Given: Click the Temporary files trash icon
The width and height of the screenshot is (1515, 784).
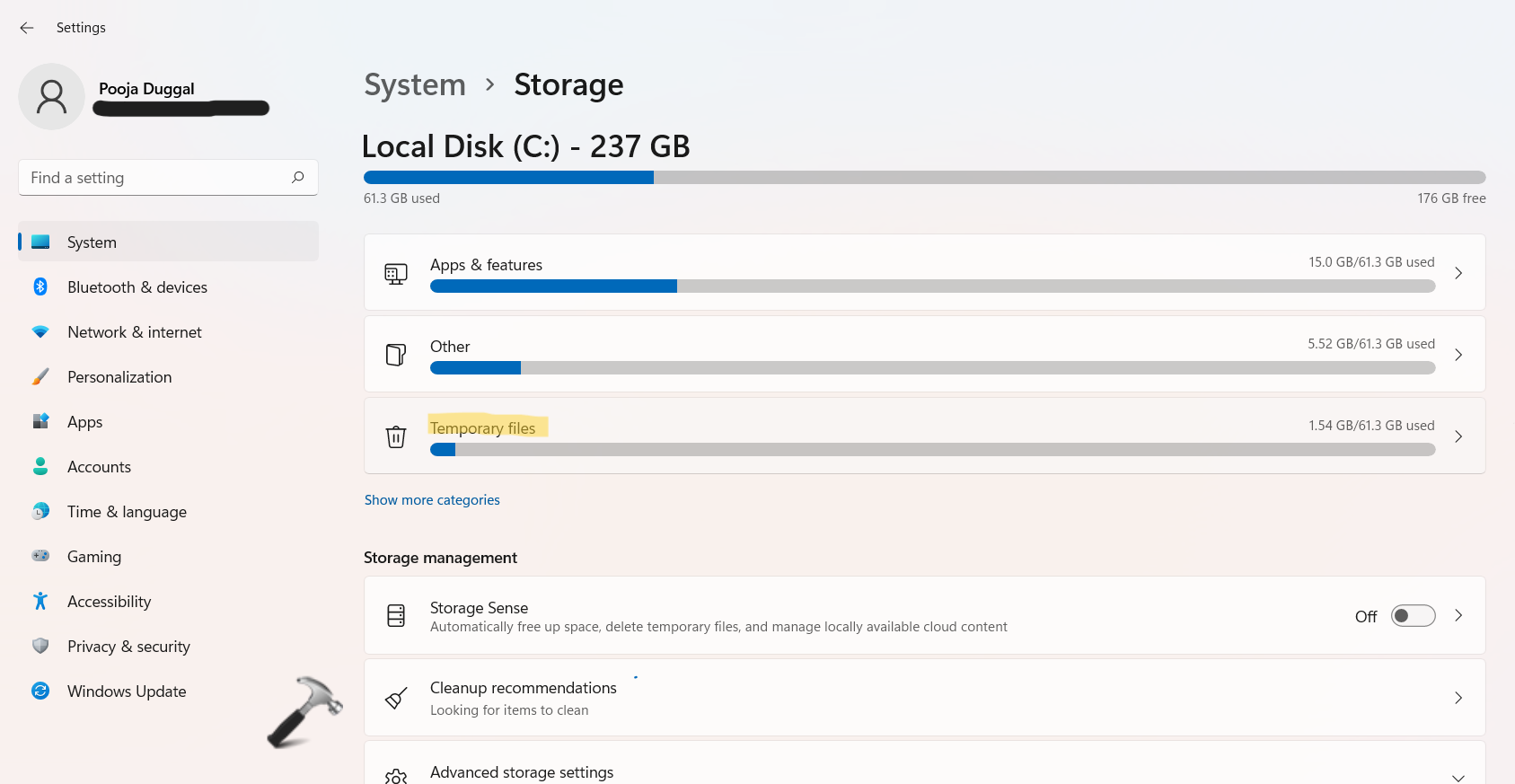Looking at the screenshot, I should click(x=396, y=436).
